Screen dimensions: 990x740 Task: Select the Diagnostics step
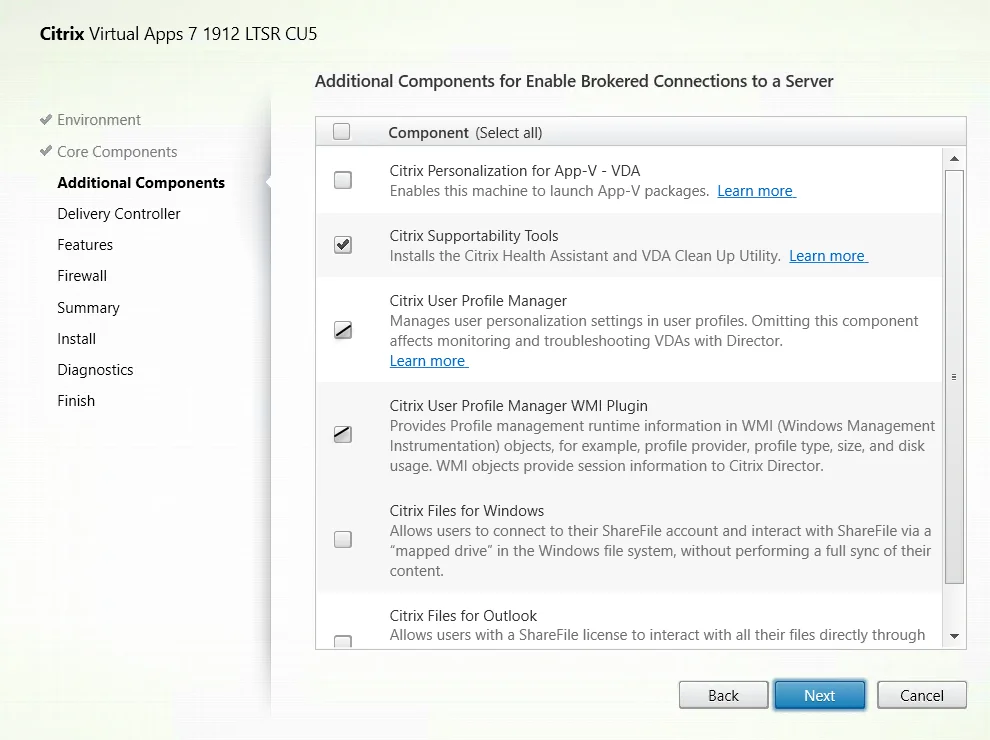(95, 369)
